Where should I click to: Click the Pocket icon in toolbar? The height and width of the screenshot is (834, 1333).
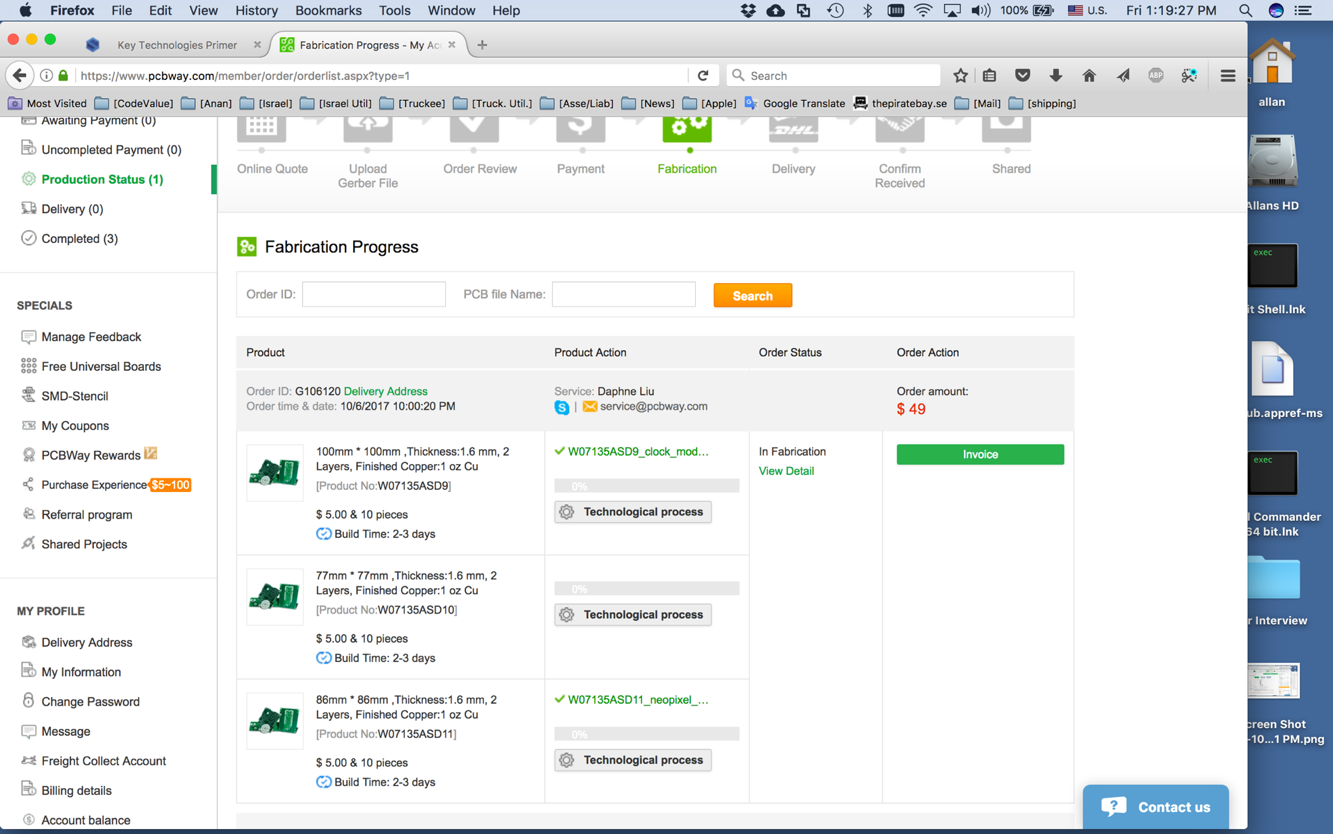coord(1022,76)
